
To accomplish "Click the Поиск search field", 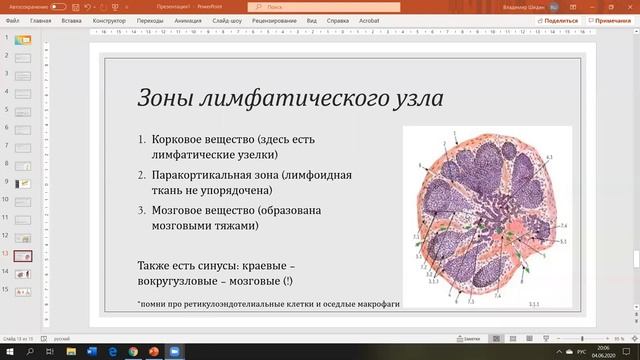I will [x=324, y=7].
